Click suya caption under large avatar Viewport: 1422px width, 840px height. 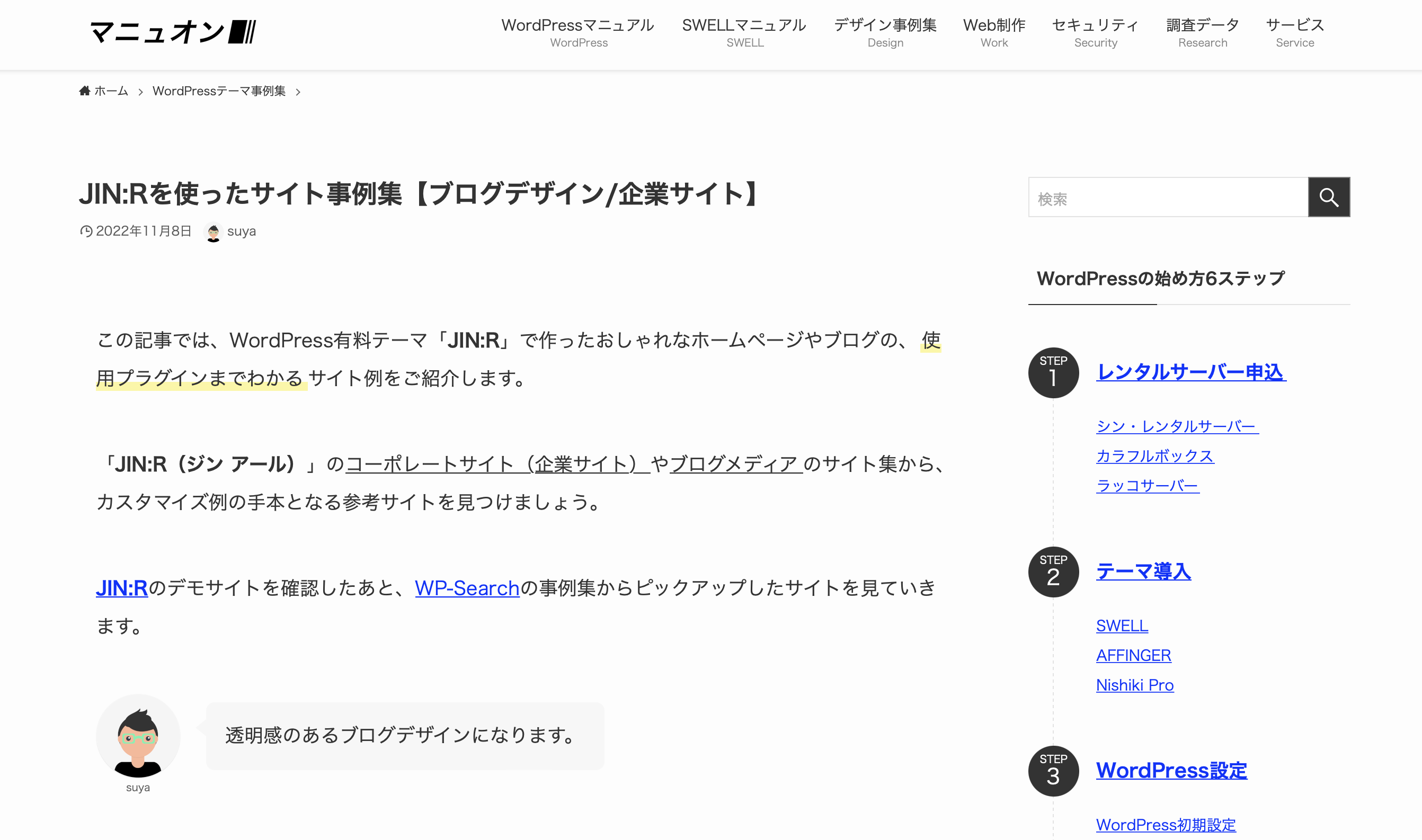pos(138,788)
